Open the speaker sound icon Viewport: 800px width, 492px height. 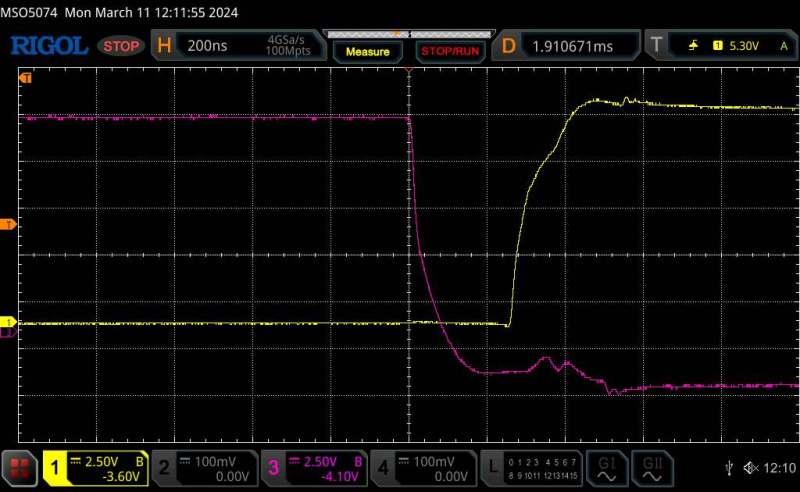(750, 468)
